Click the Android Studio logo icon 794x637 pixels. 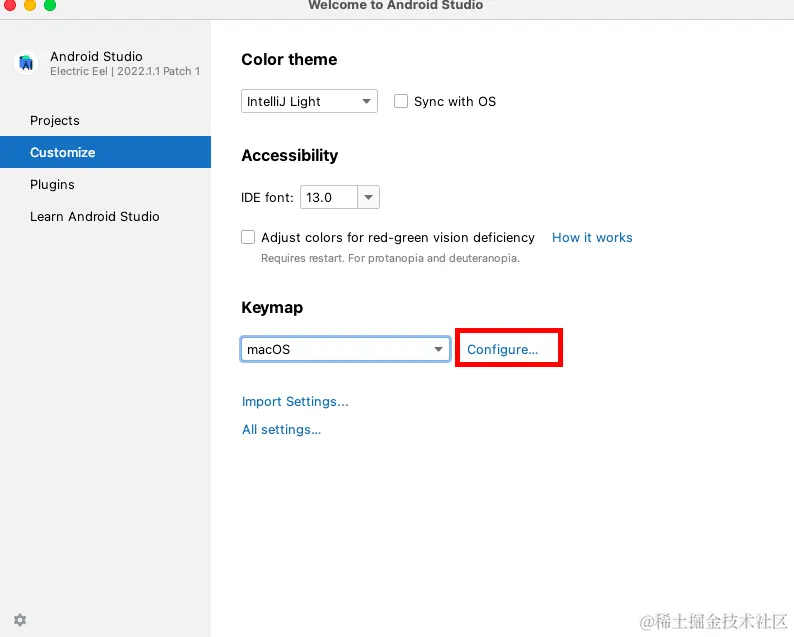point(26,63)
